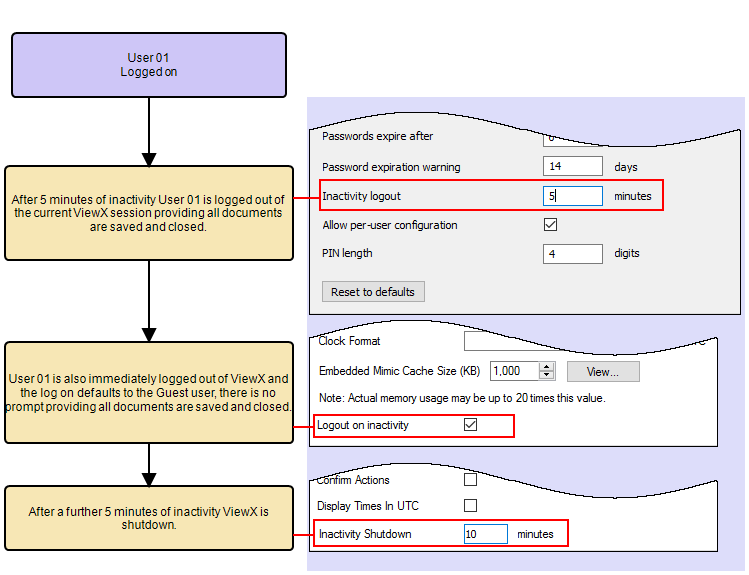Click the Reset to defaults button
Image resolution: width=749 pixels, height=575 pixels.
click(374, 292)
